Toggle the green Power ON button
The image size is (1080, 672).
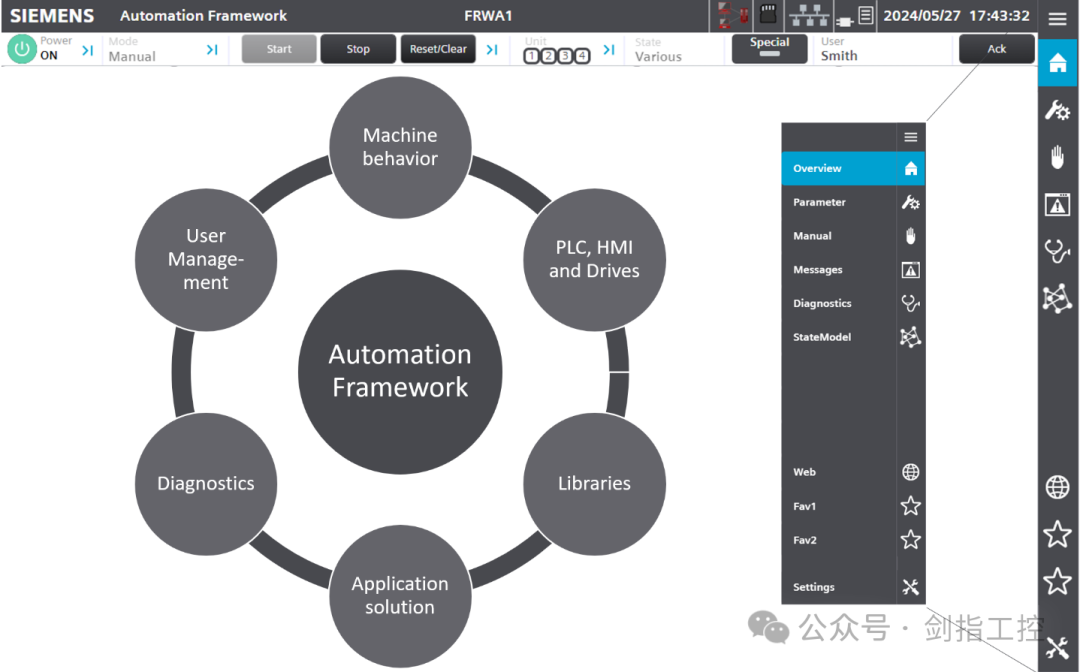pos(22,49)
